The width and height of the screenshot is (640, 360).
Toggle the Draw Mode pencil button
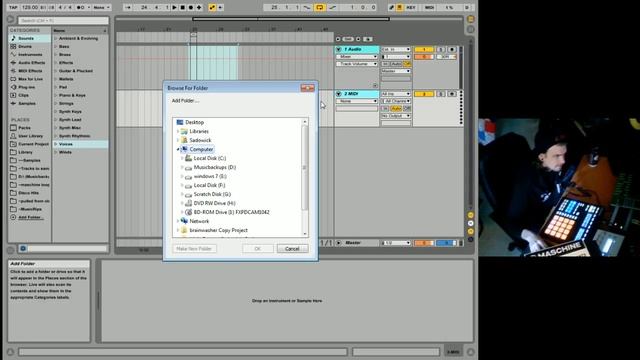click(391, 7)
